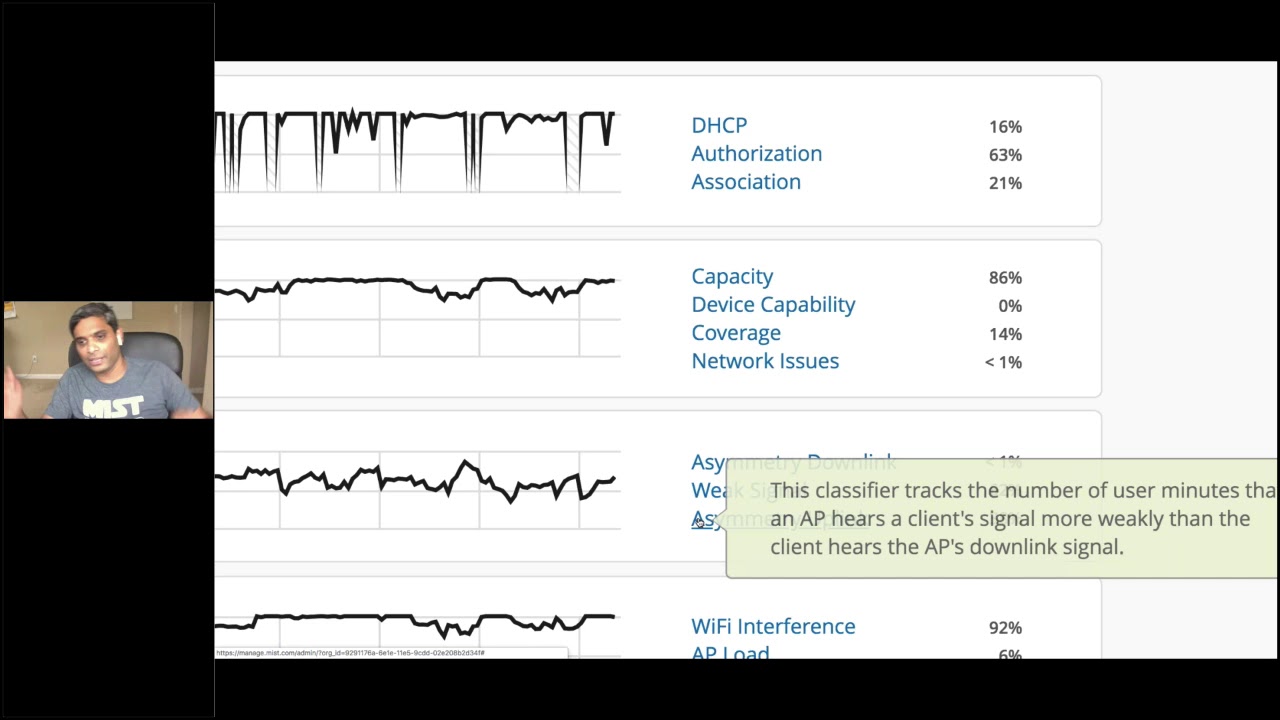This screenshot has width=1280, height=720.
Task: Click the AP Load classifier
Action: pos(730,652)
